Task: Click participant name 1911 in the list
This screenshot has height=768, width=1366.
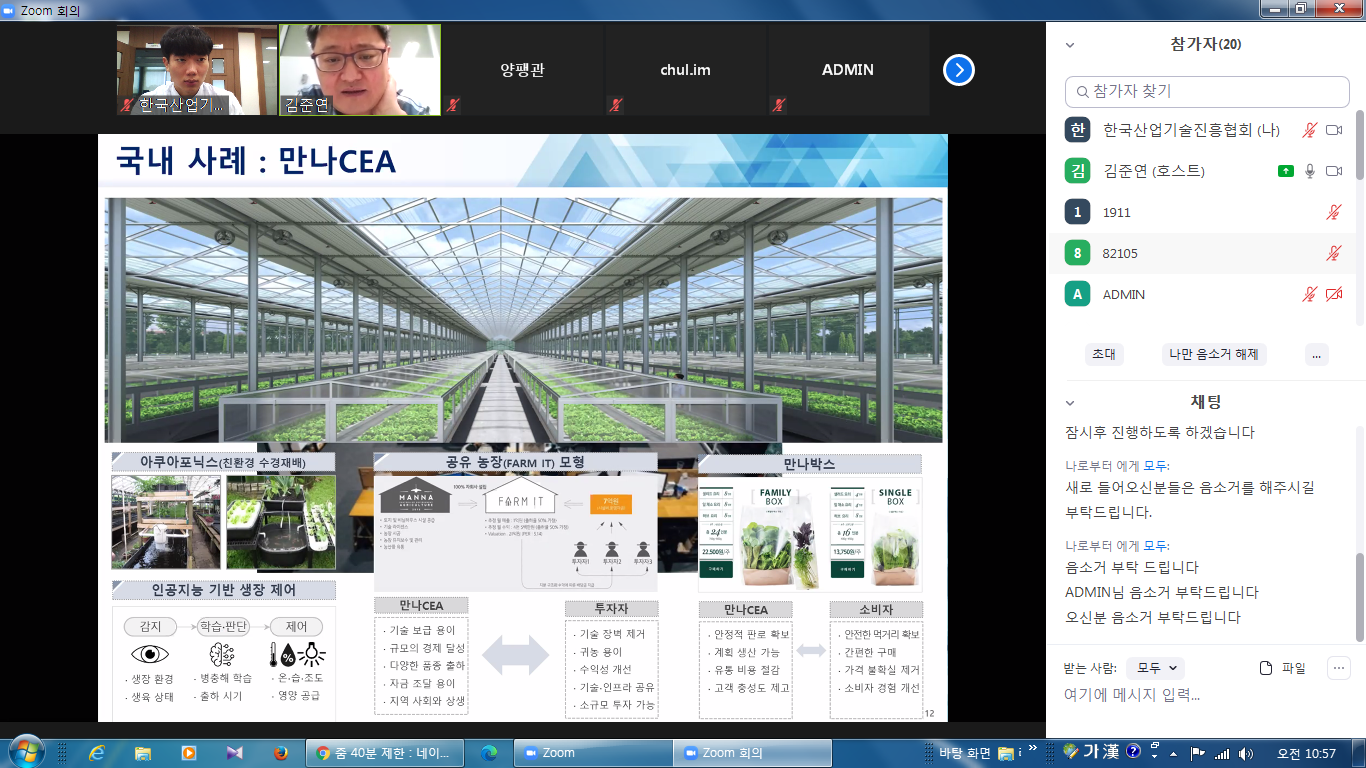Action: 1116,212
